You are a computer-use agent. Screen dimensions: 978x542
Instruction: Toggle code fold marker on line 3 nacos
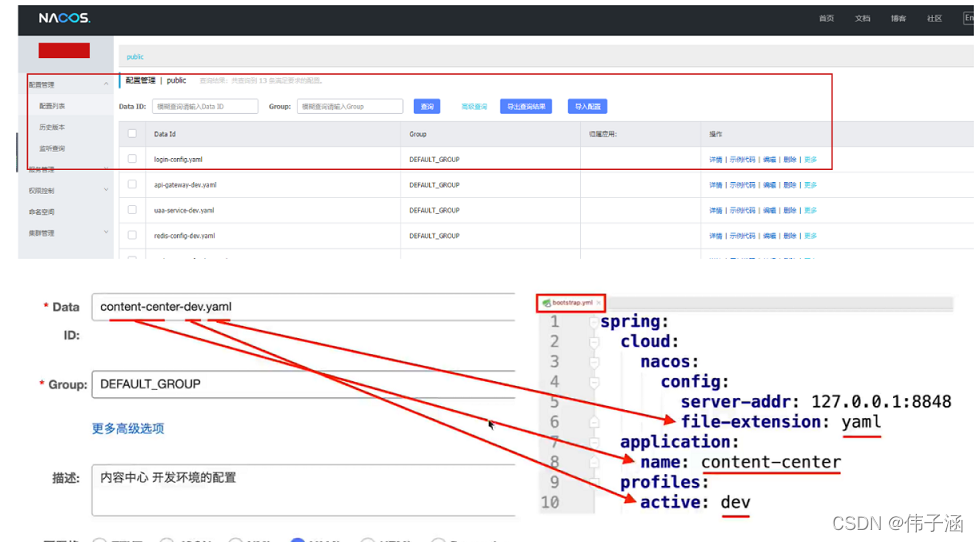point(594,362)
